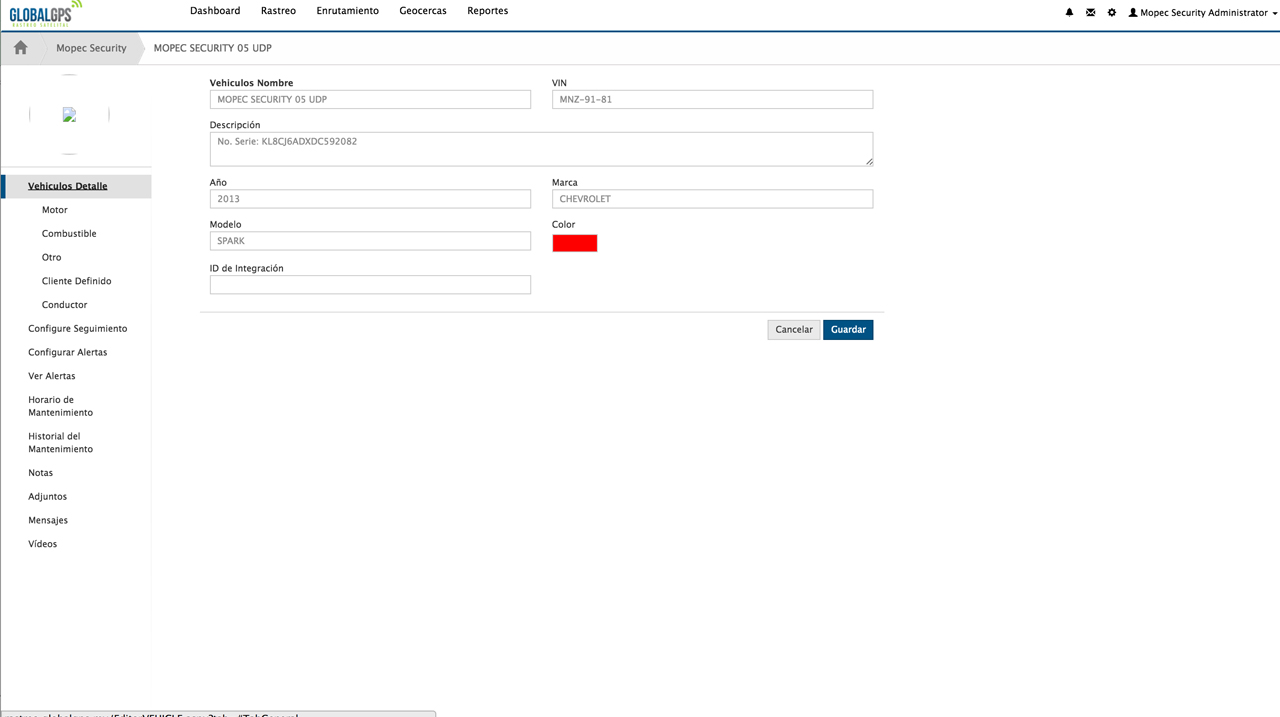Screen dimensions: 1280x717
Task: Click the Descripción text area
Action: coord(540,148)
